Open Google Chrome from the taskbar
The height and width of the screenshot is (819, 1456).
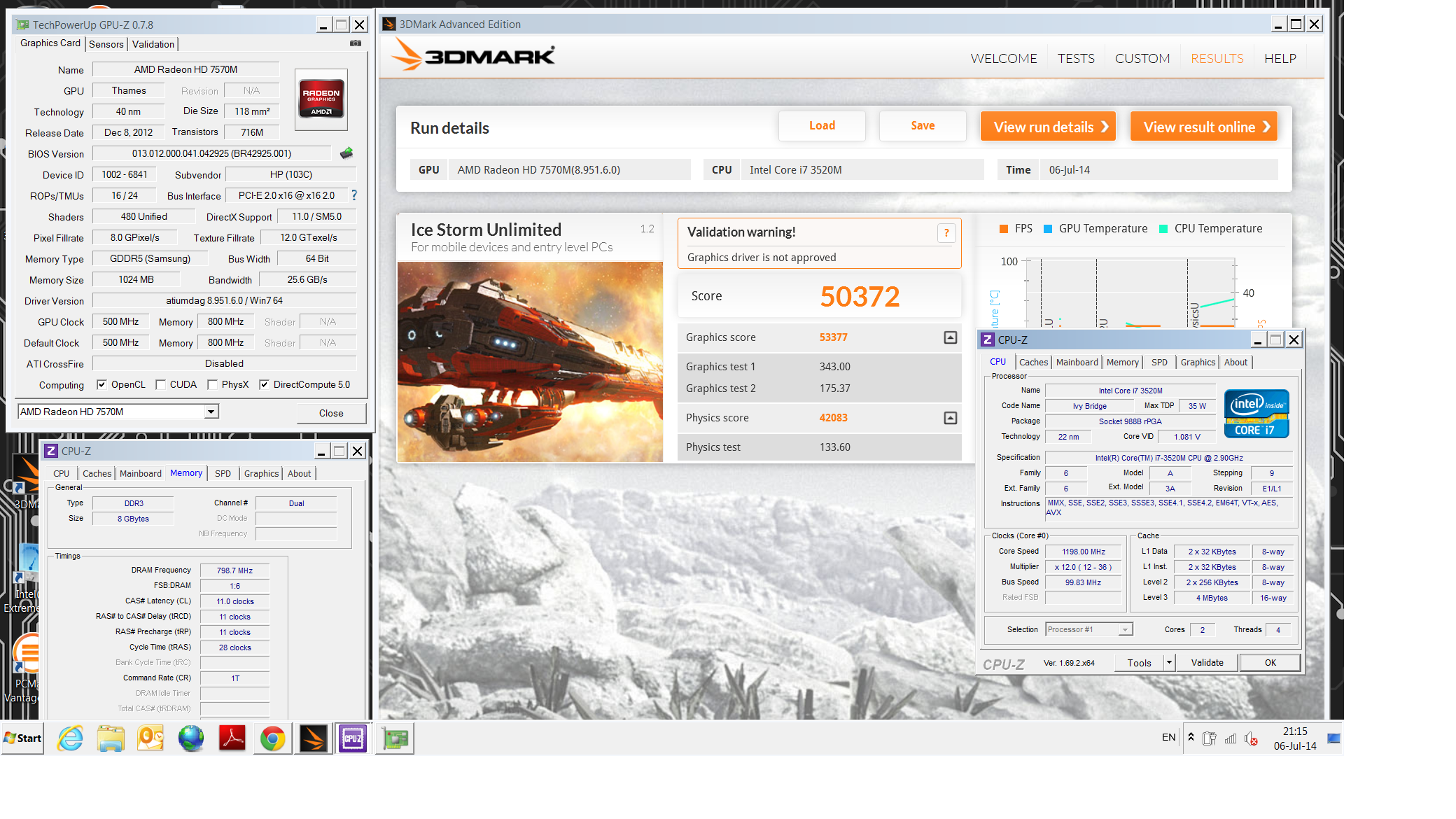[272, 738]
